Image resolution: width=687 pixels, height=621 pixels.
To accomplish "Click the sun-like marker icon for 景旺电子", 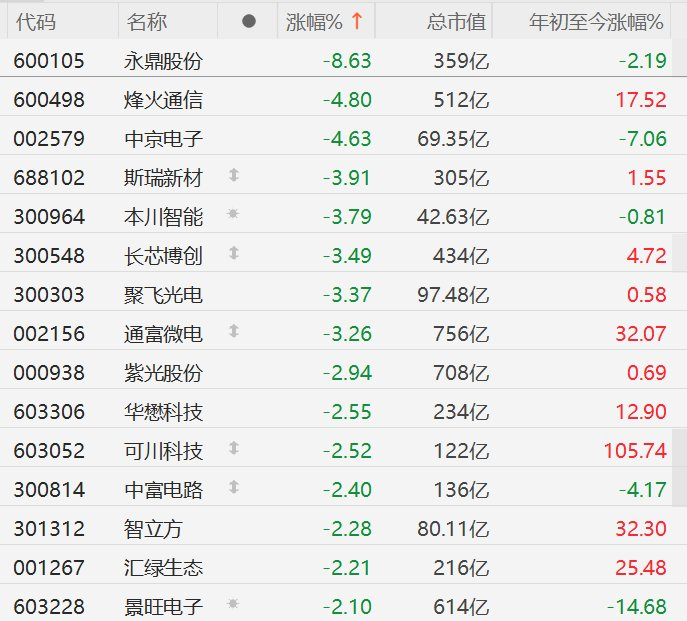I will coord(233,603).
